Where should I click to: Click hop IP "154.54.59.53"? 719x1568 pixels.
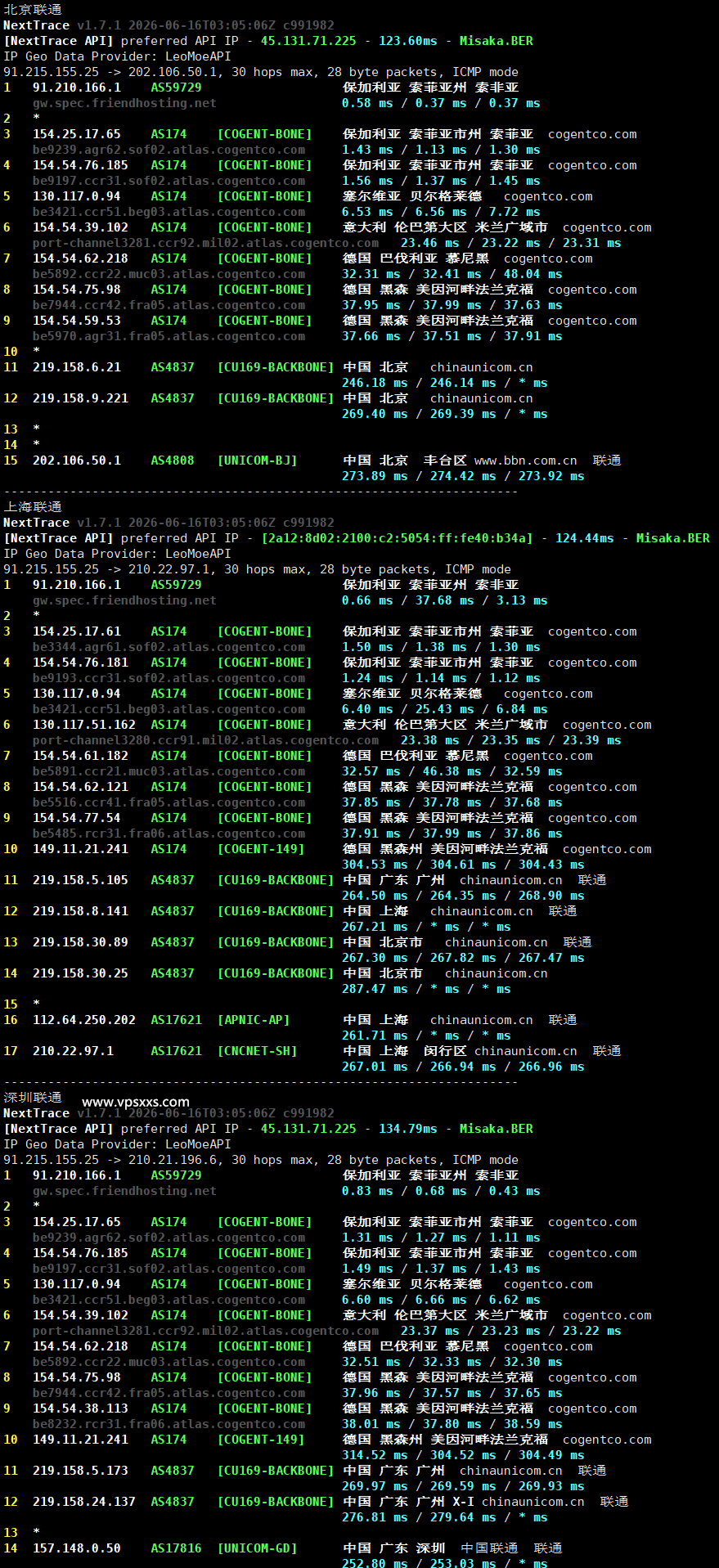point(77,321)
